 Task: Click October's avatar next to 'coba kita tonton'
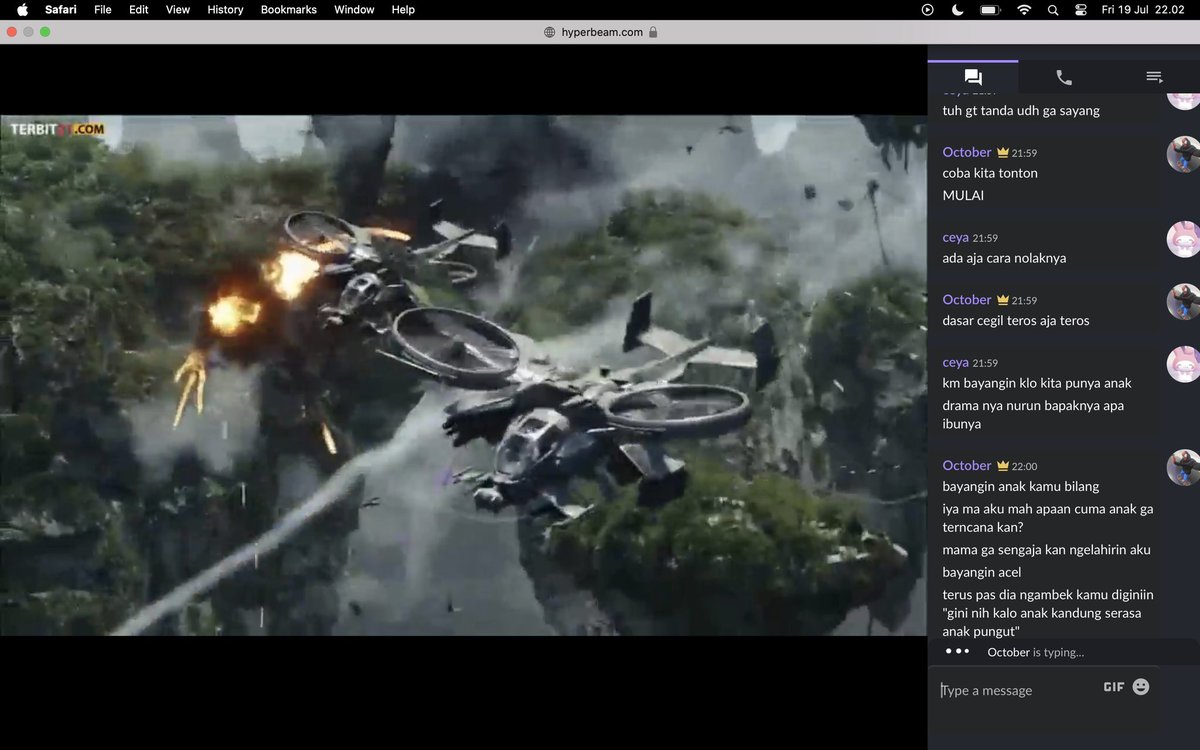(1183, 155)
